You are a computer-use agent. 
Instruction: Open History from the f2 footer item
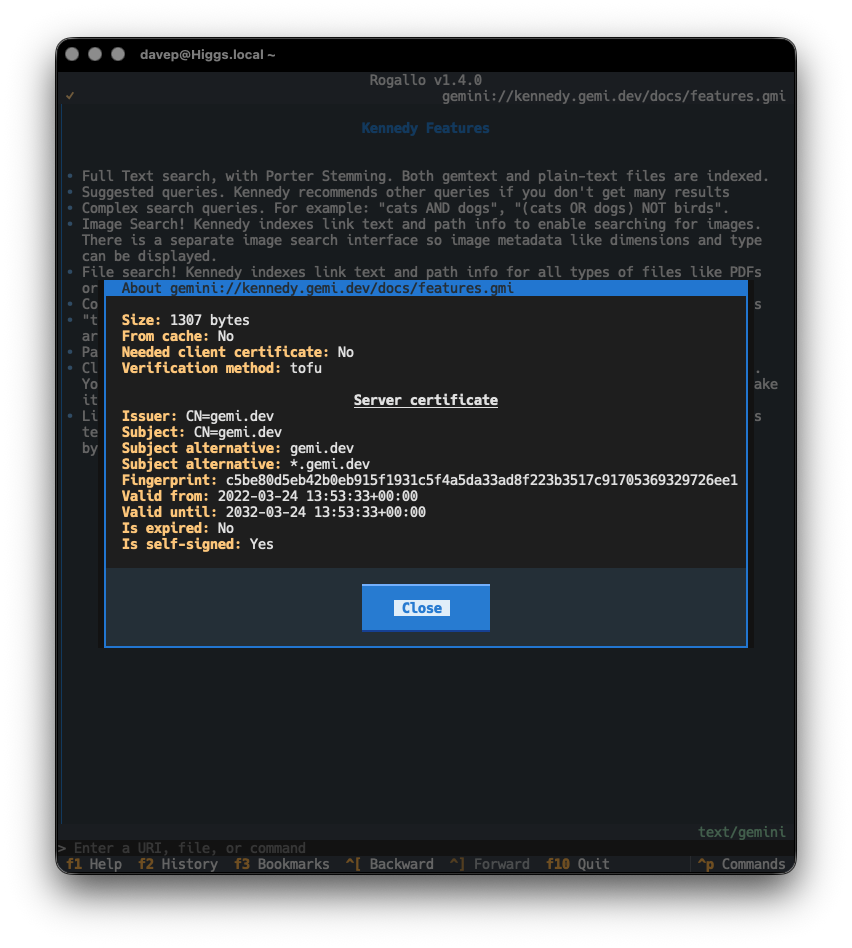click(177, 864)
